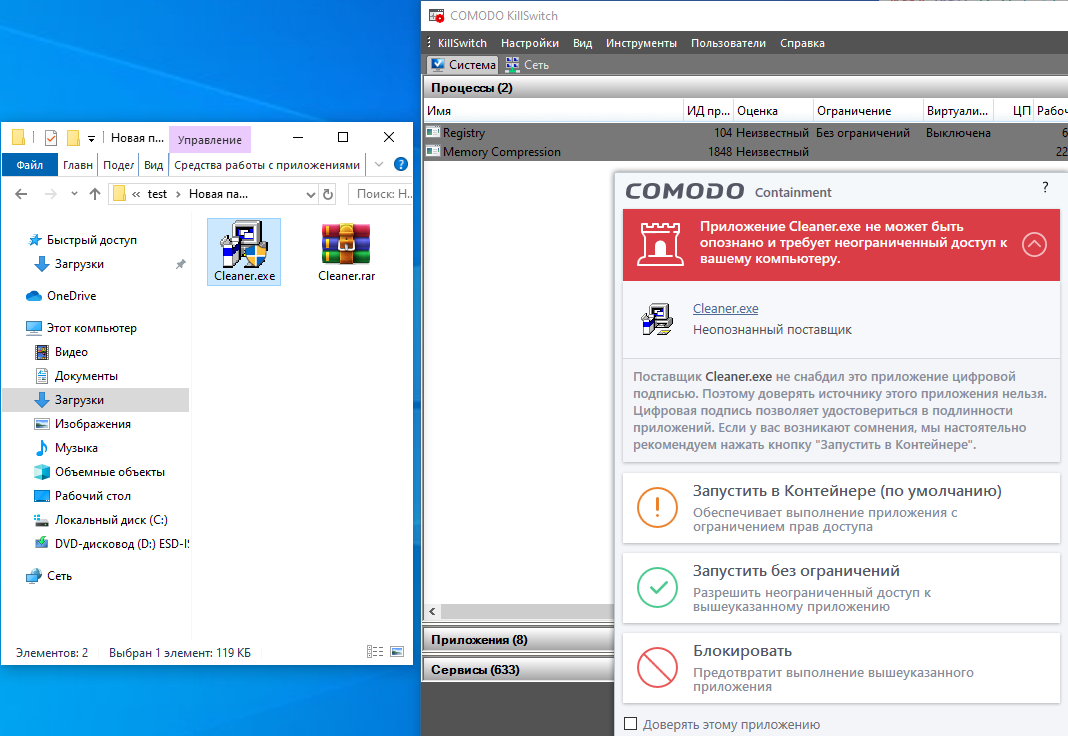Expand the Сервисы (633) section
This screenshot has height=736, width=1068.
pyautogui.click(x=518, y=669)
